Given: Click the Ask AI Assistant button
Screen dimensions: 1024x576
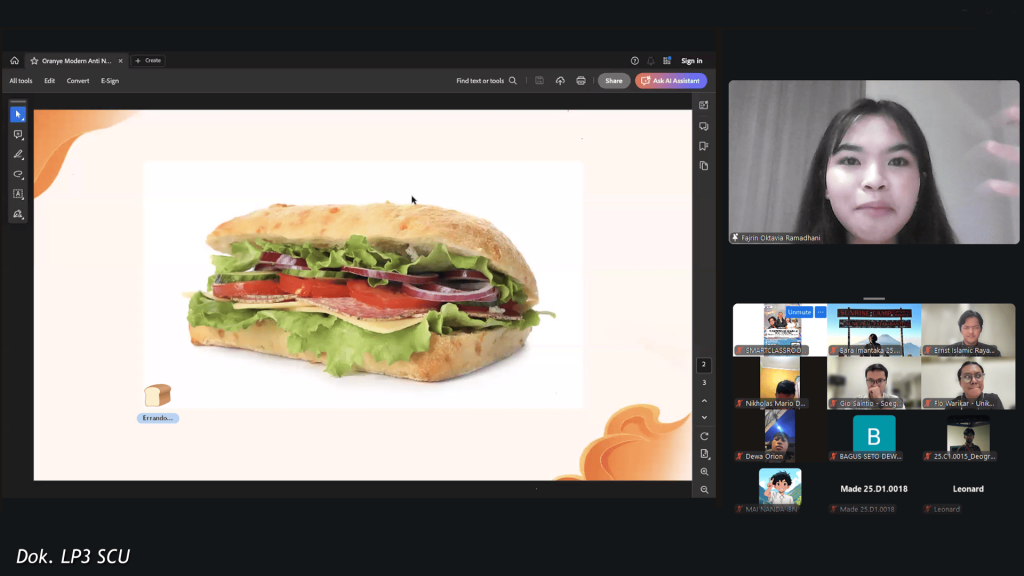Looking at the screenshot, I should tap(671, 81).
